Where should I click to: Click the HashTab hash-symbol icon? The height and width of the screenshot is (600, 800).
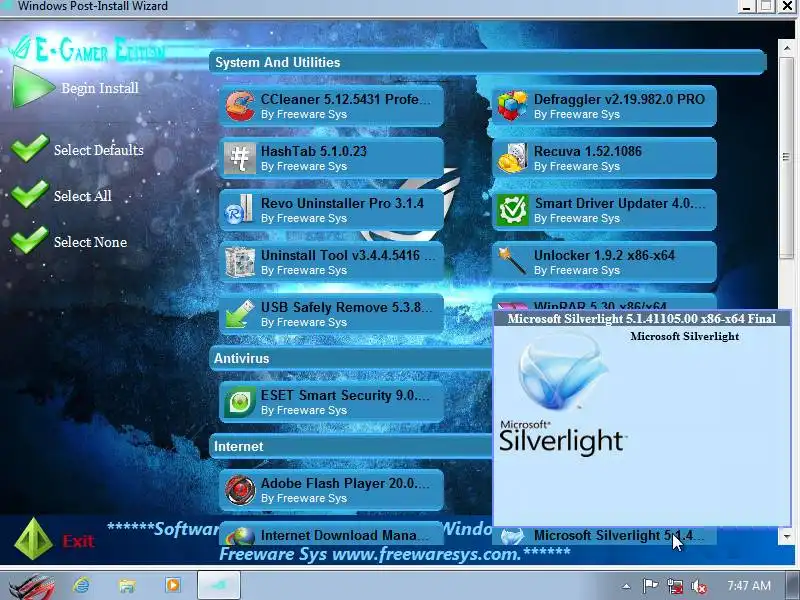pos(240,158)
